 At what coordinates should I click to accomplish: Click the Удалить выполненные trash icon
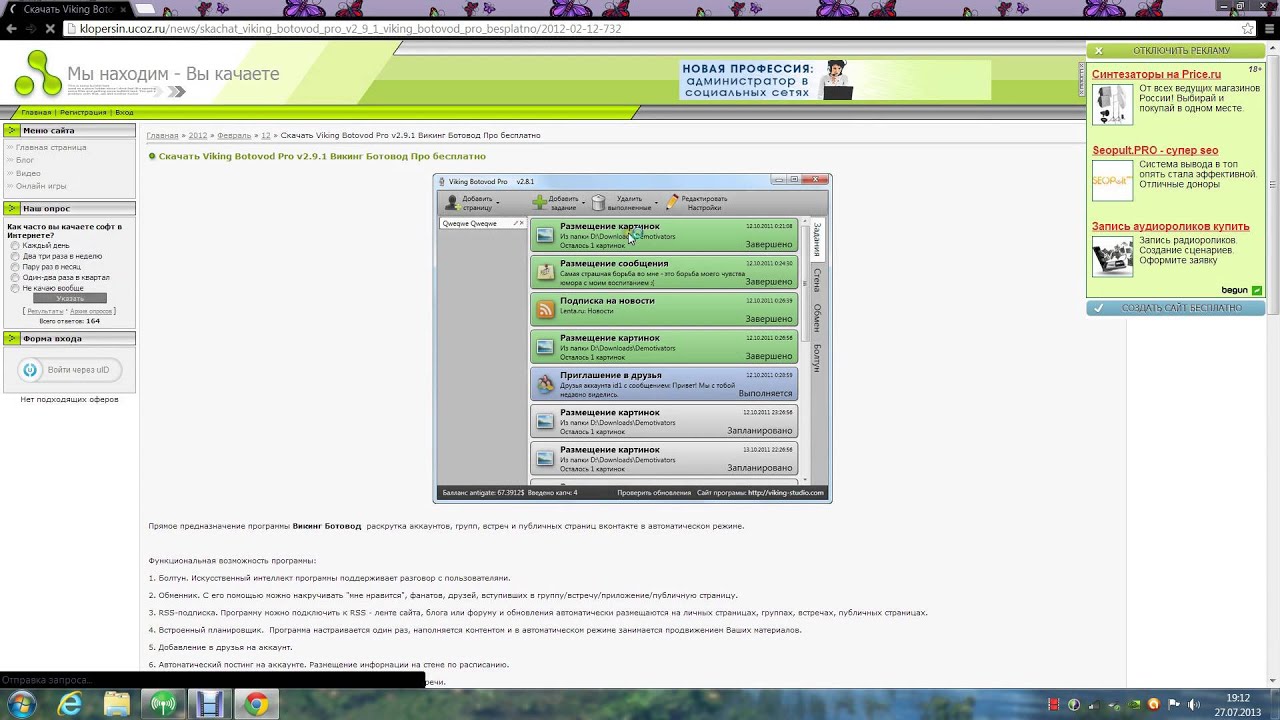(598, 203)
